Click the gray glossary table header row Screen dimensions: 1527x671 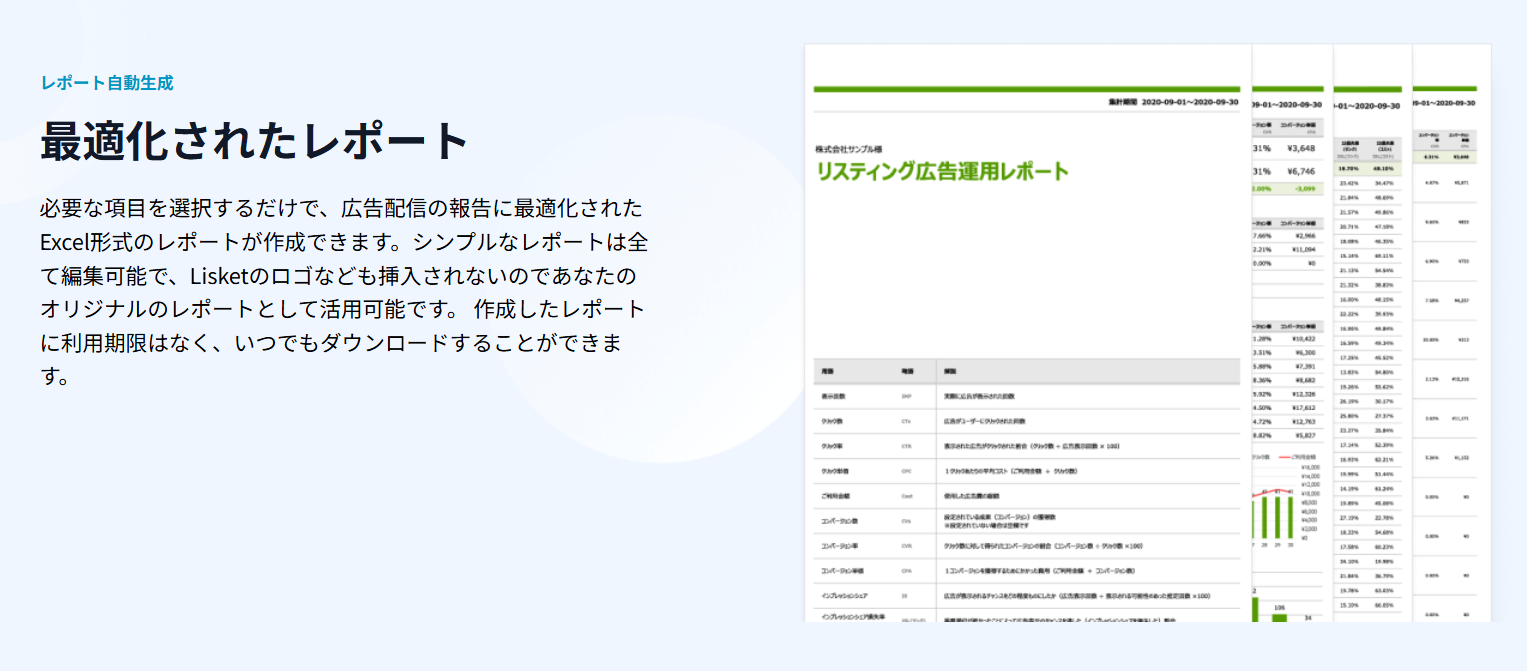tap(1027, 371)
